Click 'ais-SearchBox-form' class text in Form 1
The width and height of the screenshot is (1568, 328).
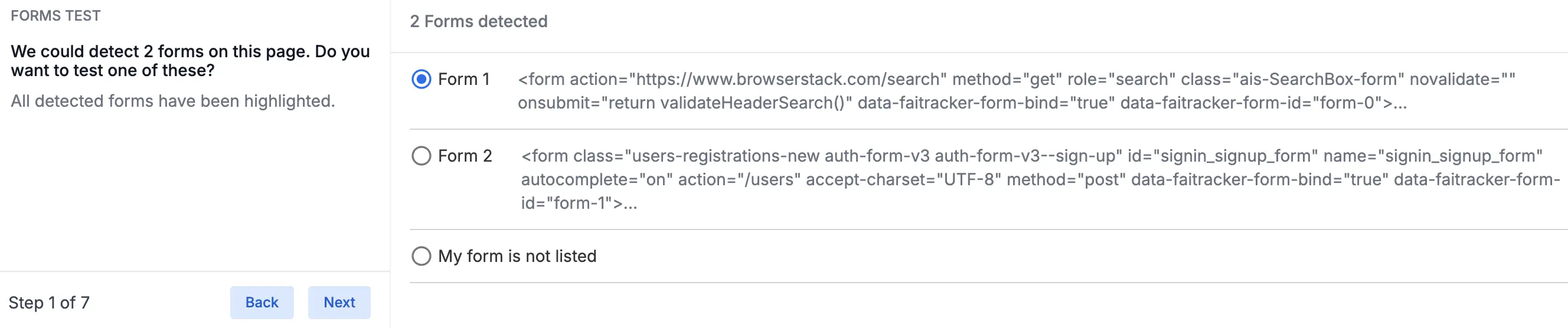coord(1315,79)
